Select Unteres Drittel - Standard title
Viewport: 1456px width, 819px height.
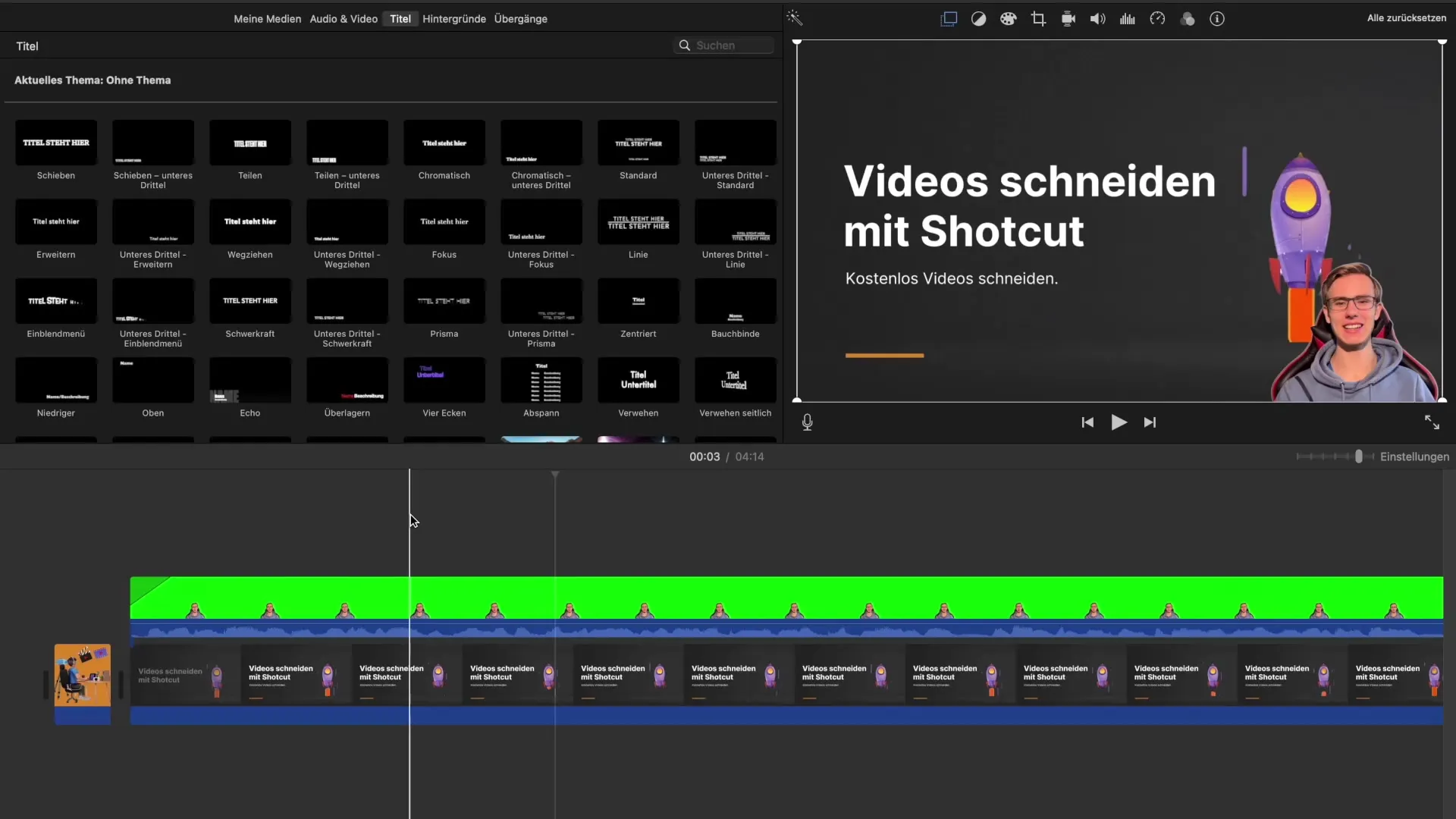click(x=736, y=143)
